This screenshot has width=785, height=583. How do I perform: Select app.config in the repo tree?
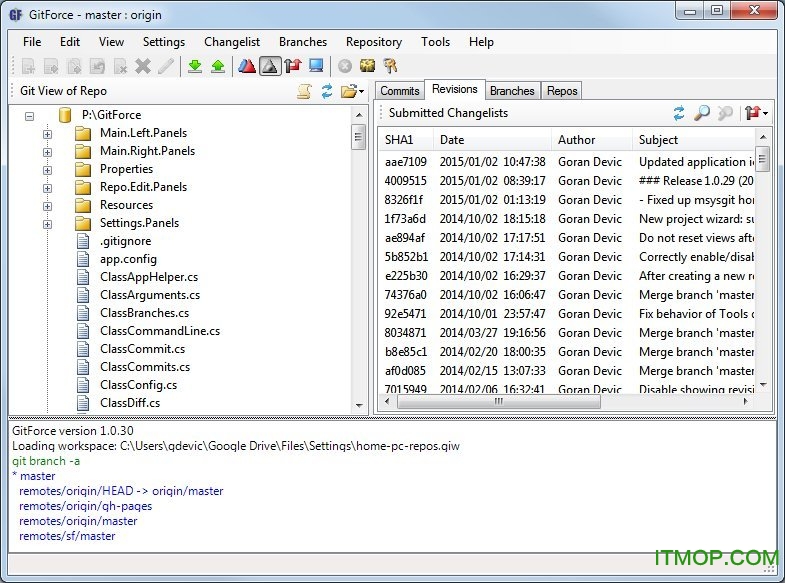[x=128, y=259]
